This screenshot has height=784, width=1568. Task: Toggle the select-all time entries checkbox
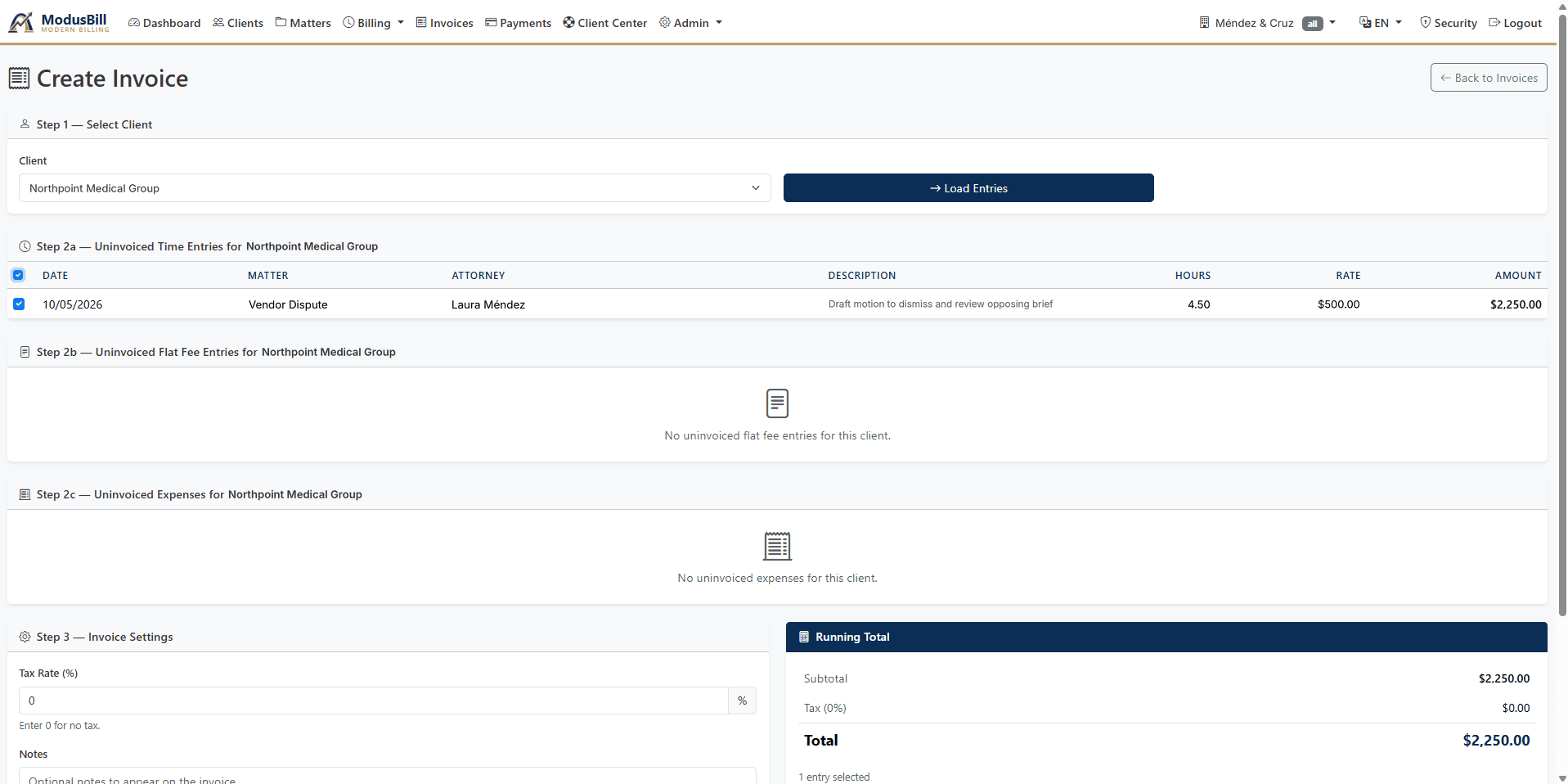[18, 275]
